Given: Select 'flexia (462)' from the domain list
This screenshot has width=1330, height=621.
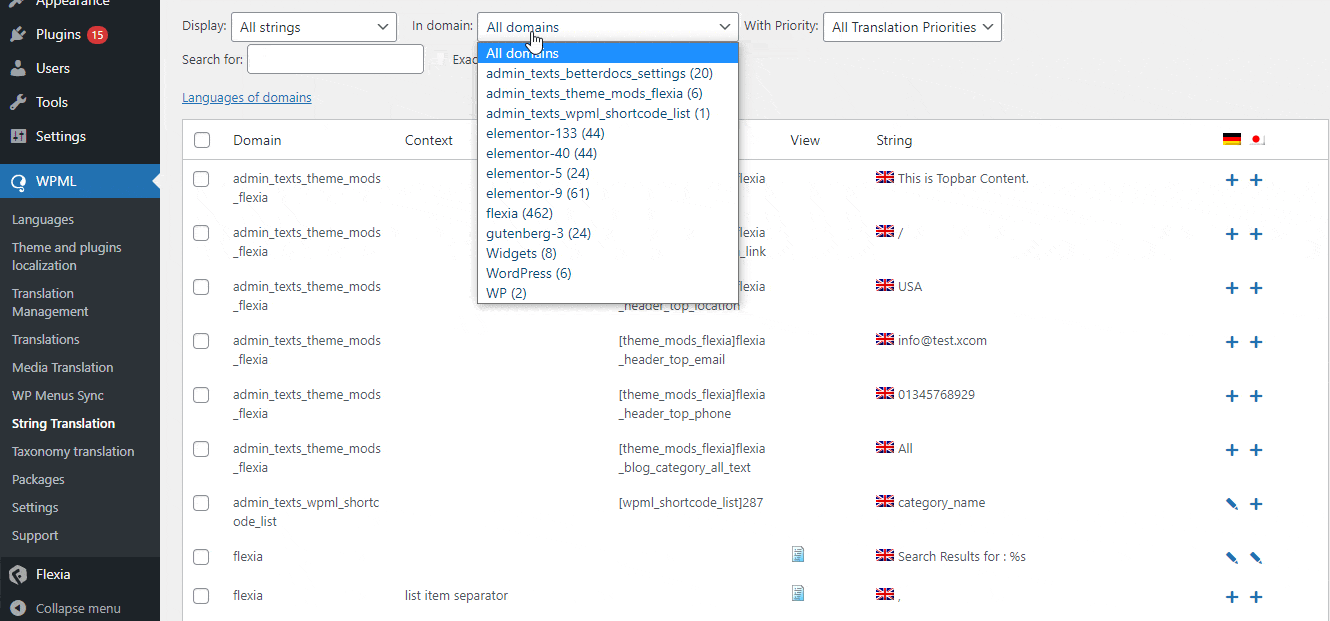Looking at the screenshot, I should tap(608, 213).
